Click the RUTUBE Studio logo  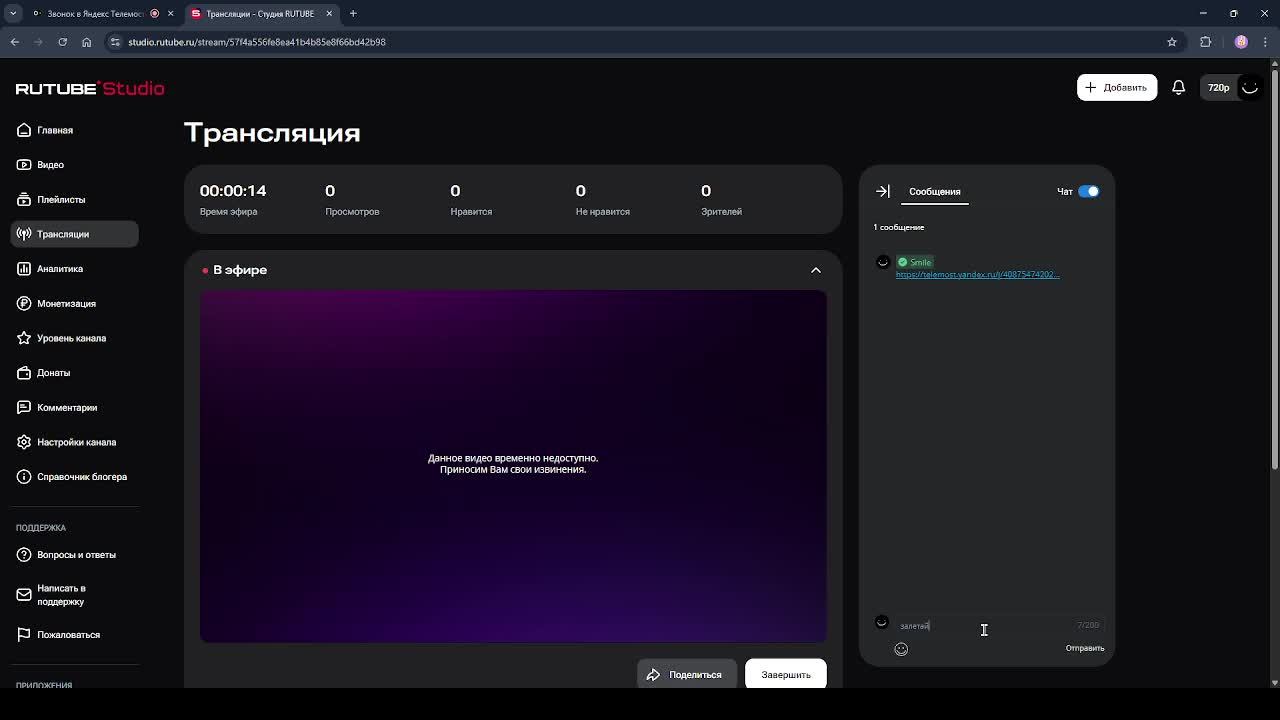click(x=90, y=88)
